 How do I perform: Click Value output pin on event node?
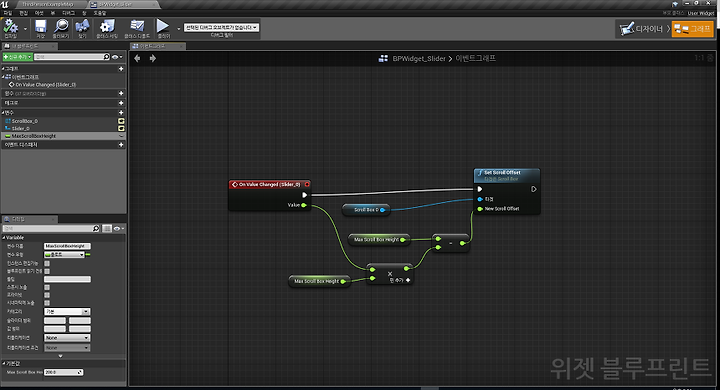(x=304, y=205)
